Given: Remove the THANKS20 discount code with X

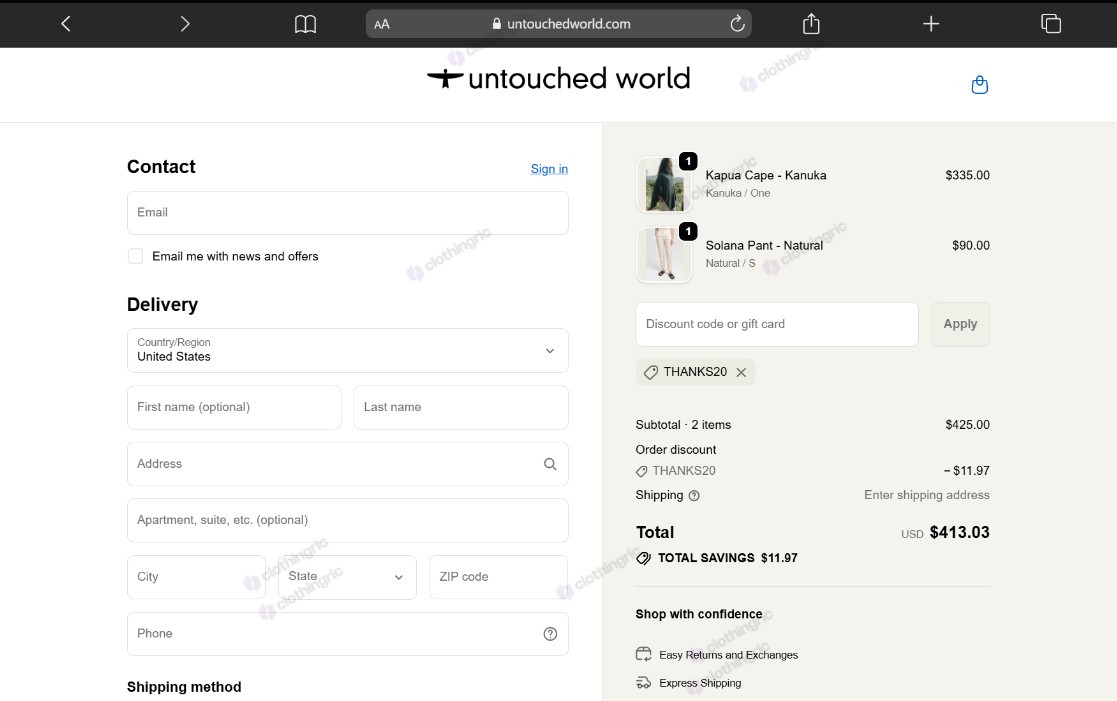Looking at the screenshot, I should pyautogui.click(x=741, y=372).
